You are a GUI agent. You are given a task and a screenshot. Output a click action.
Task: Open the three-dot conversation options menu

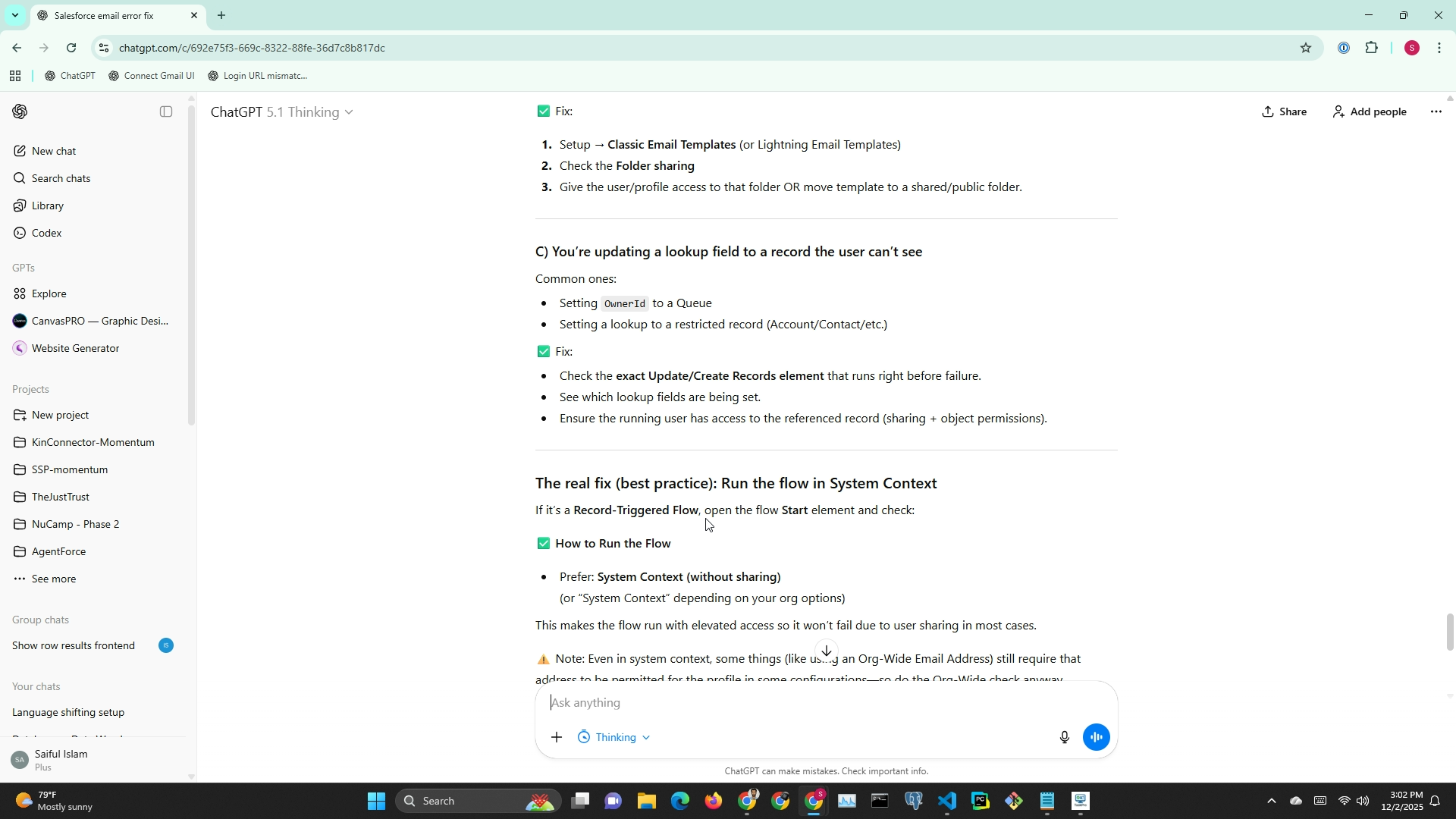(x=1436, y=111)
